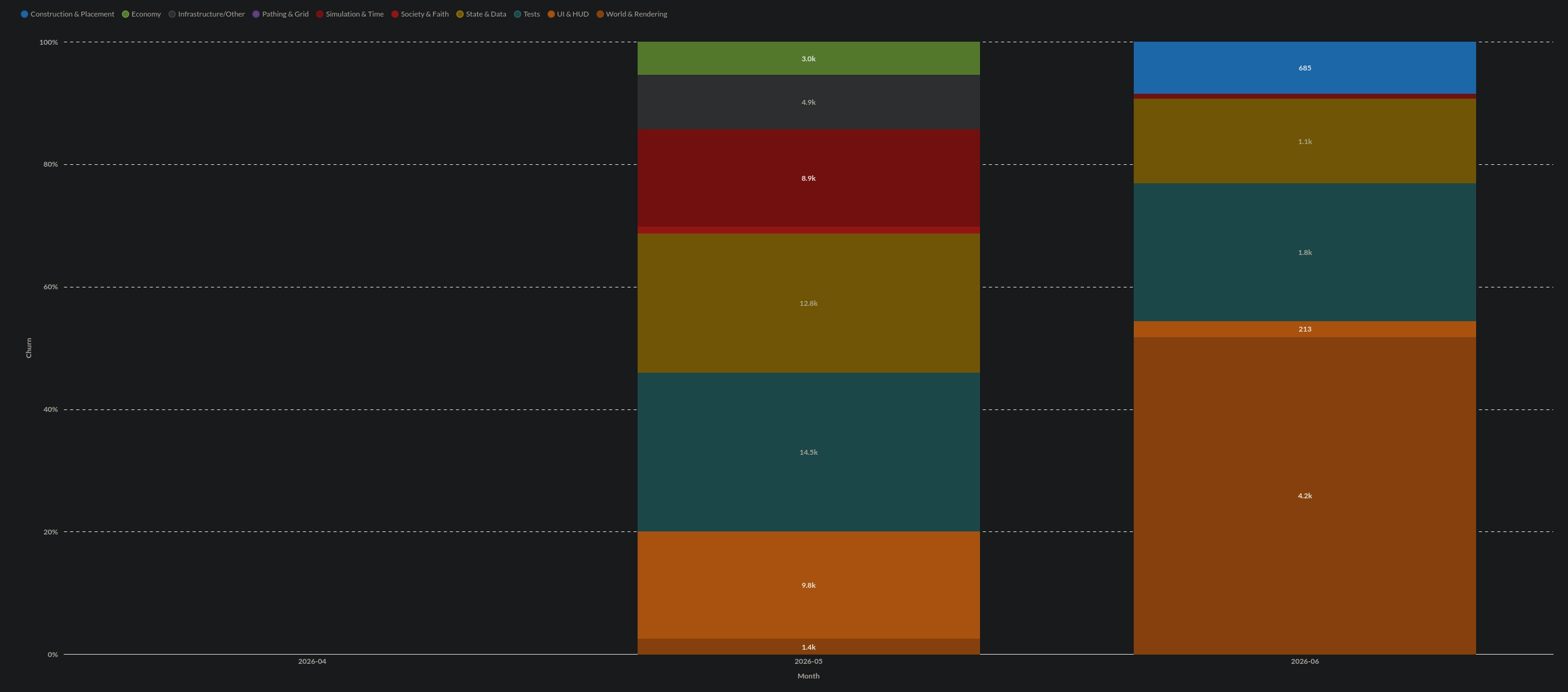Select the 685 Construction & Placement segment

[1305, 67]
